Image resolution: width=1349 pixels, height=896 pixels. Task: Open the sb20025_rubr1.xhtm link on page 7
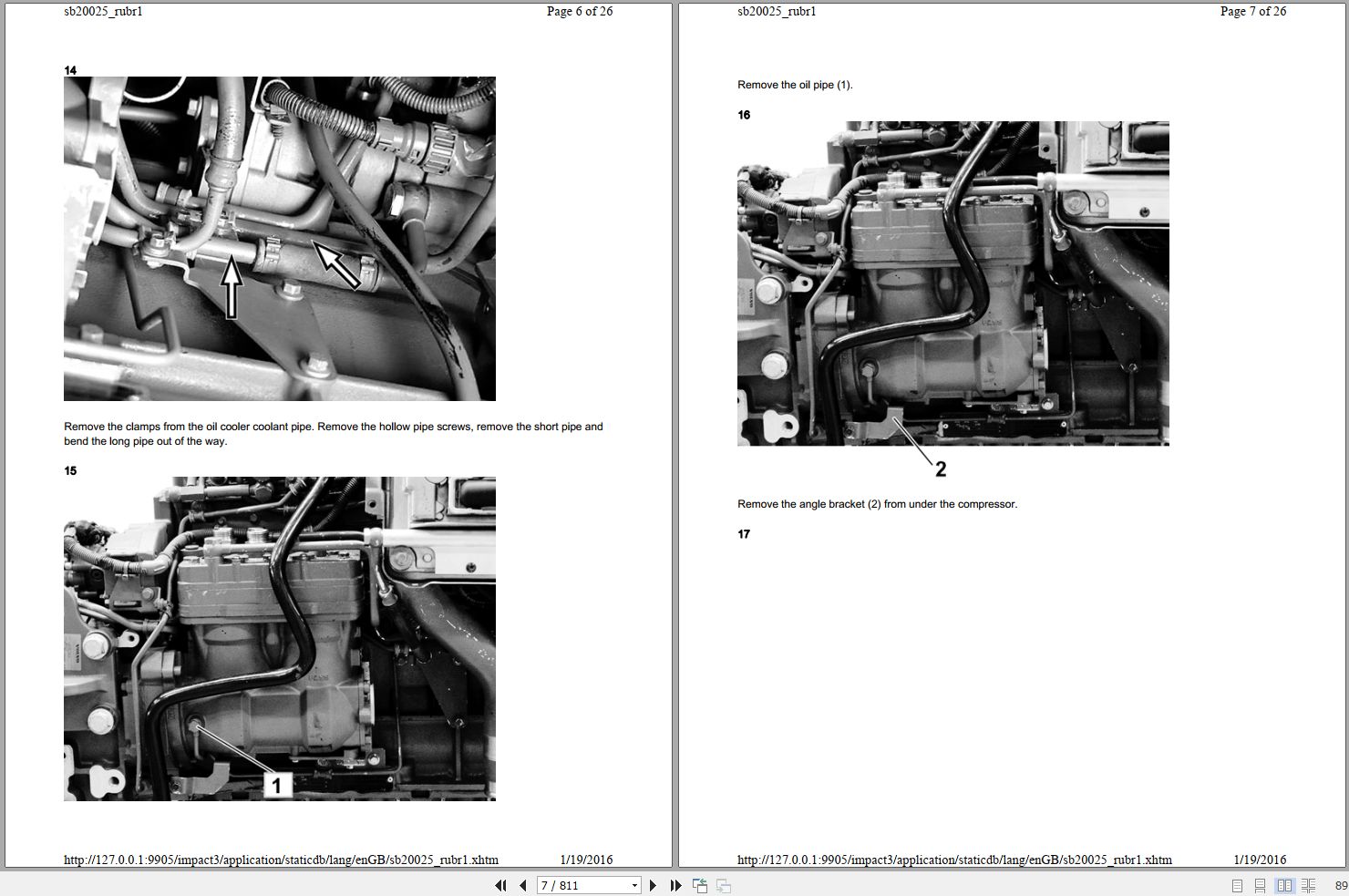[x=954, y=860]
